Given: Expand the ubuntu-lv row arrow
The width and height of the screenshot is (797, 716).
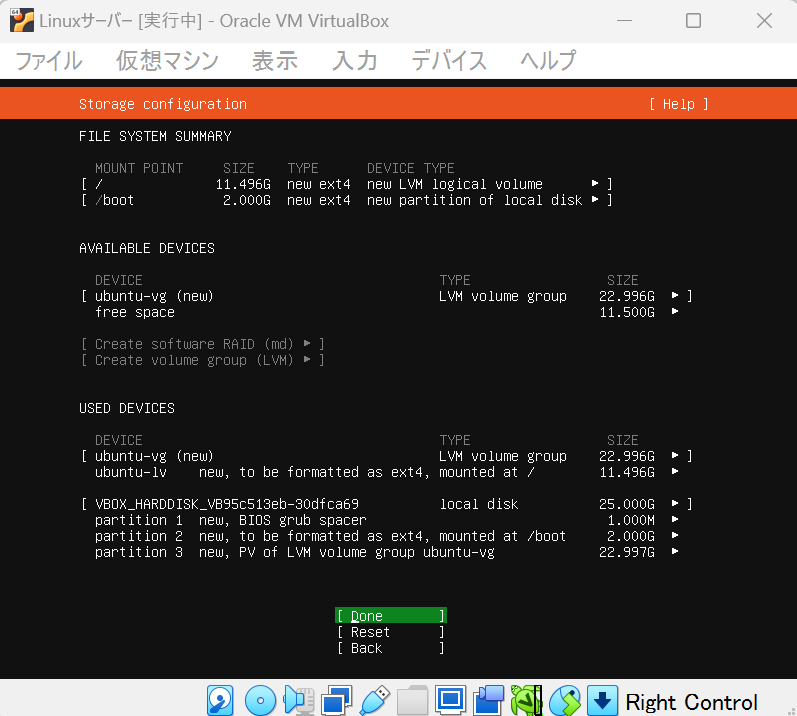Looking at the screenshot, I should click(675, 471).
